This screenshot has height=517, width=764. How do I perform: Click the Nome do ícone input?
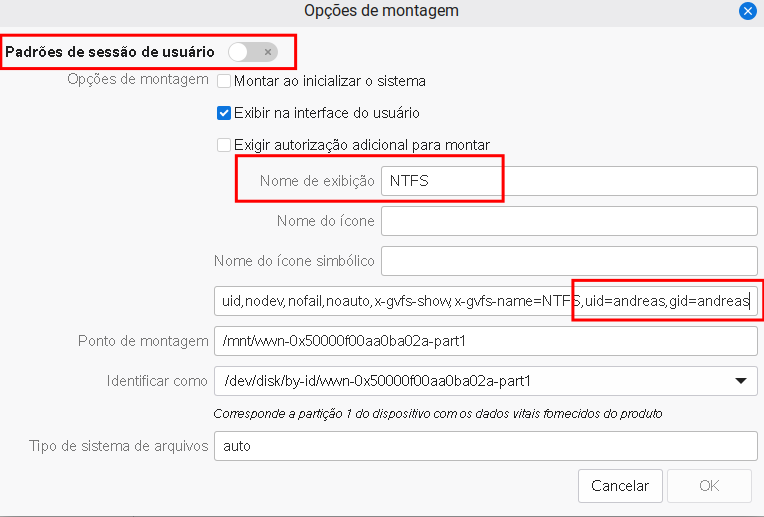pyautogui.click(x=568, y=221)
